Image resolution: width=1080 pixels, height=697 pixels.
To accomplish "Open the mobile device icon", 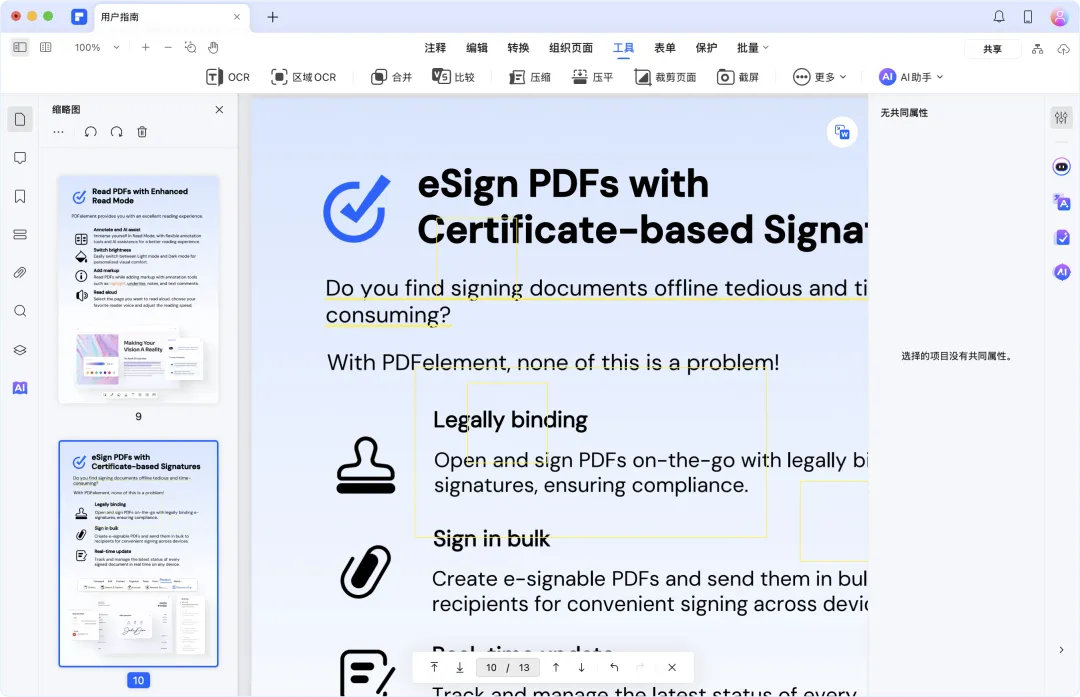I will tap(1028, 17).
